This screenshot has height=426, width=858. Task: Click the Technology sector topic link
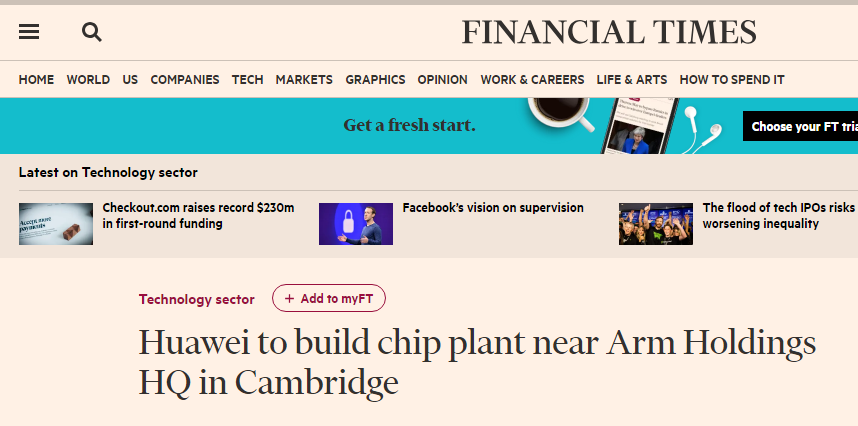(x=196, y=299)
